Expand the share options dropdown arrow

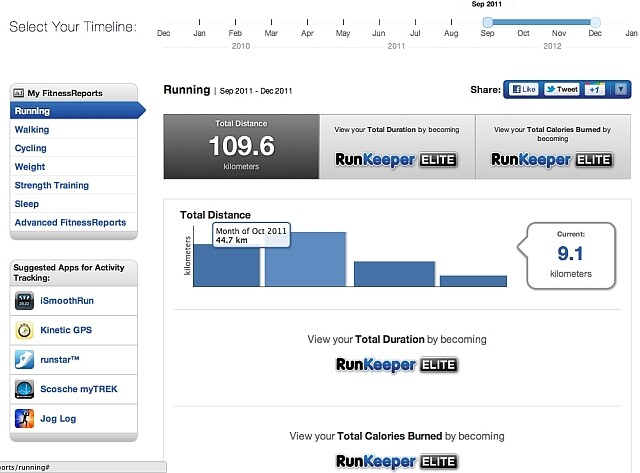click(620, 89)
